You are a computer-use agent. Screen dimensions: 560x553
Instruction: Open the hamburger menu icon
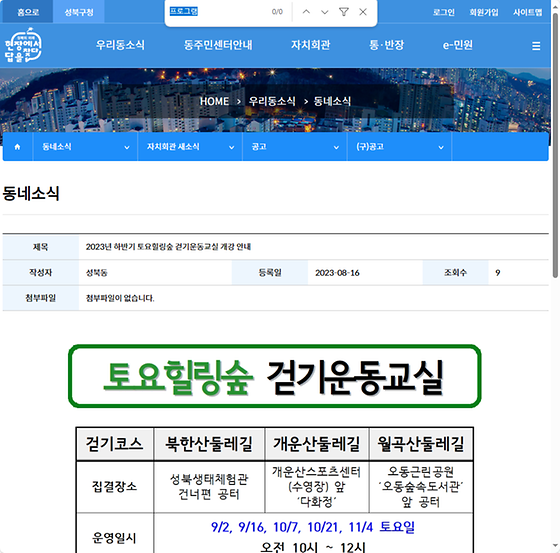click(x=536, y=46)
